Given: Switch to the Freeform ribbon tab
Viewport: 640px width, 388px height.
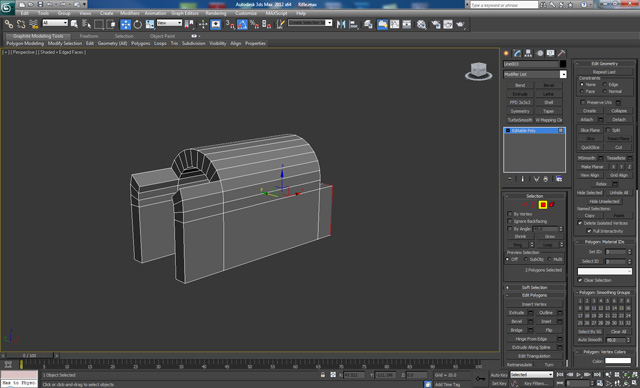Looking at the screenshot, I should (x=89, y=36).
